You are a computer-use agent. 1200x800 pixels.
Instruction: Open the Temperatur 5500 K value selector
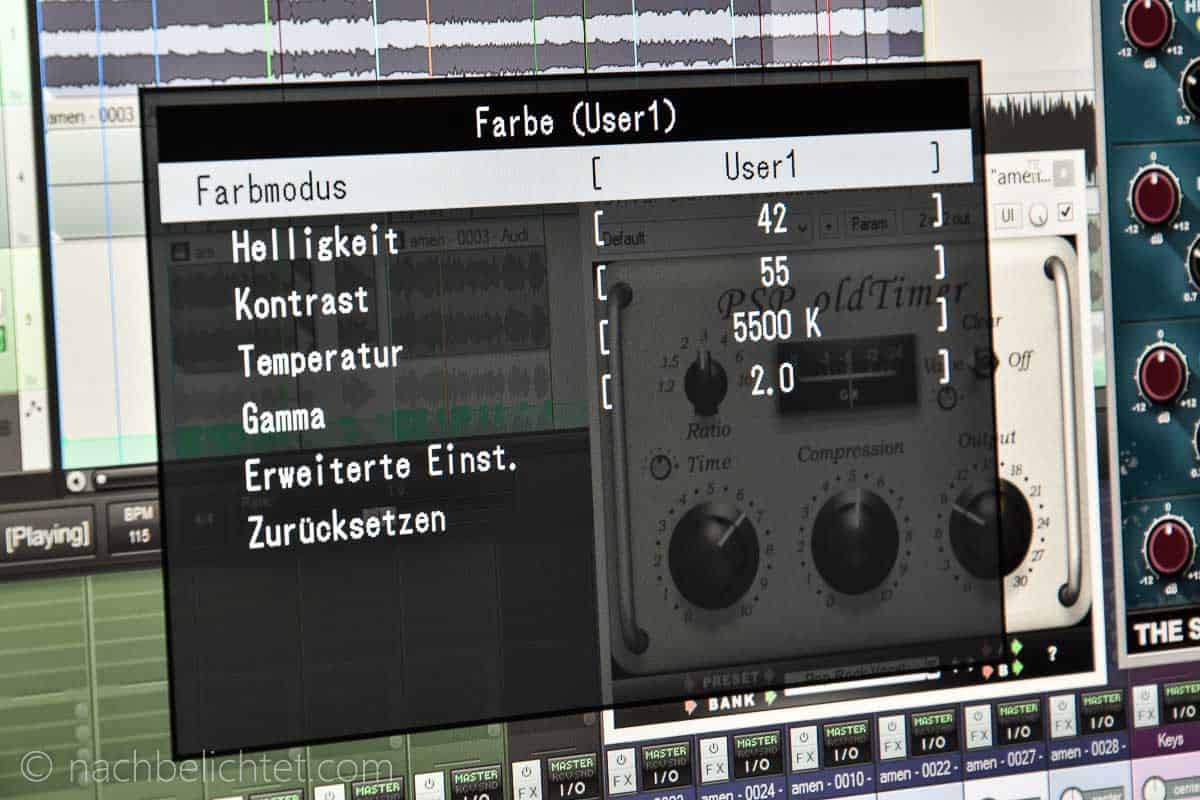773,327
